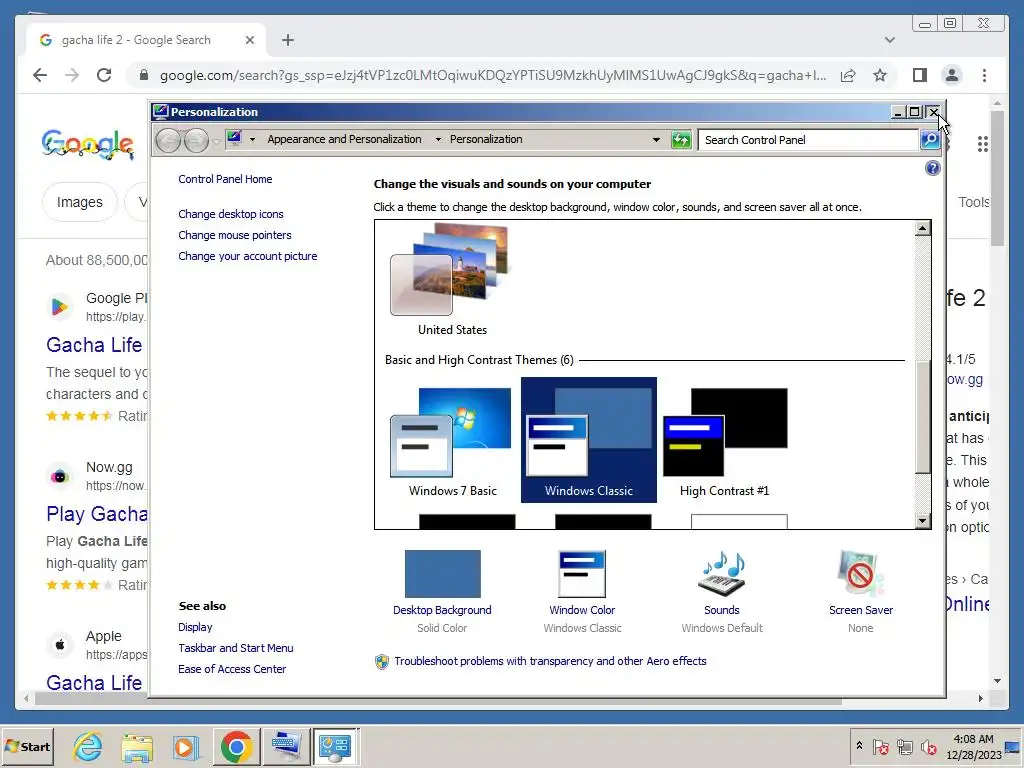Screen dimensions: 1024x768
Task: Share this page from Chrome address bar
Action: click(848, 75)
